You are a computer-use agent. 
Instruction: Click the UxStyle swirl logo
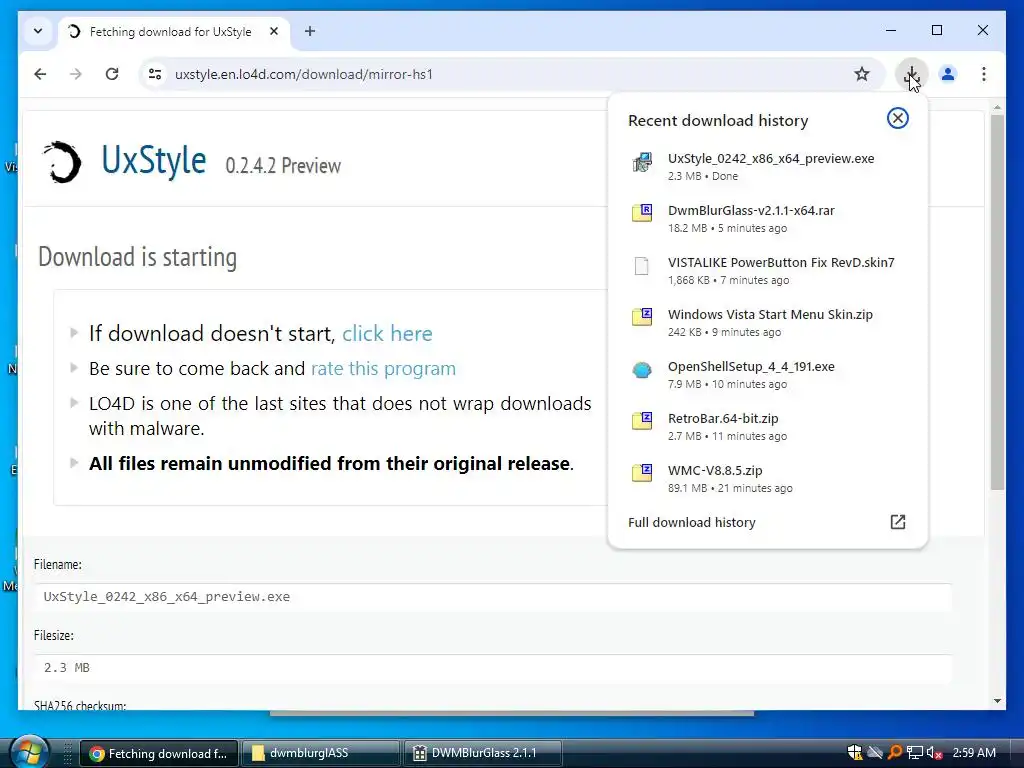63,162
